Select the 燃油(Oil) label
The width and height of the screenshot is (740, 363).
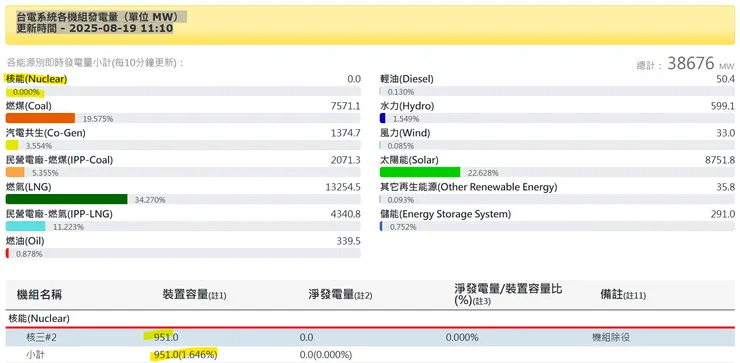[x=25, y=241]
